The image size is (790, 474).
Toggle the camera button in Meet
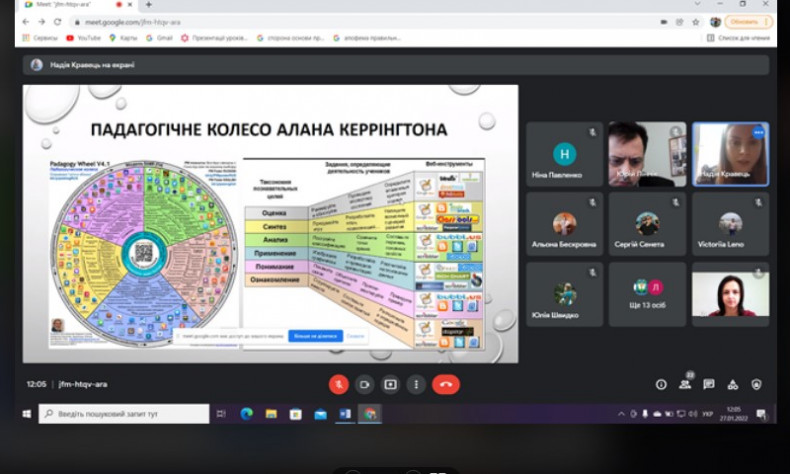364,385
